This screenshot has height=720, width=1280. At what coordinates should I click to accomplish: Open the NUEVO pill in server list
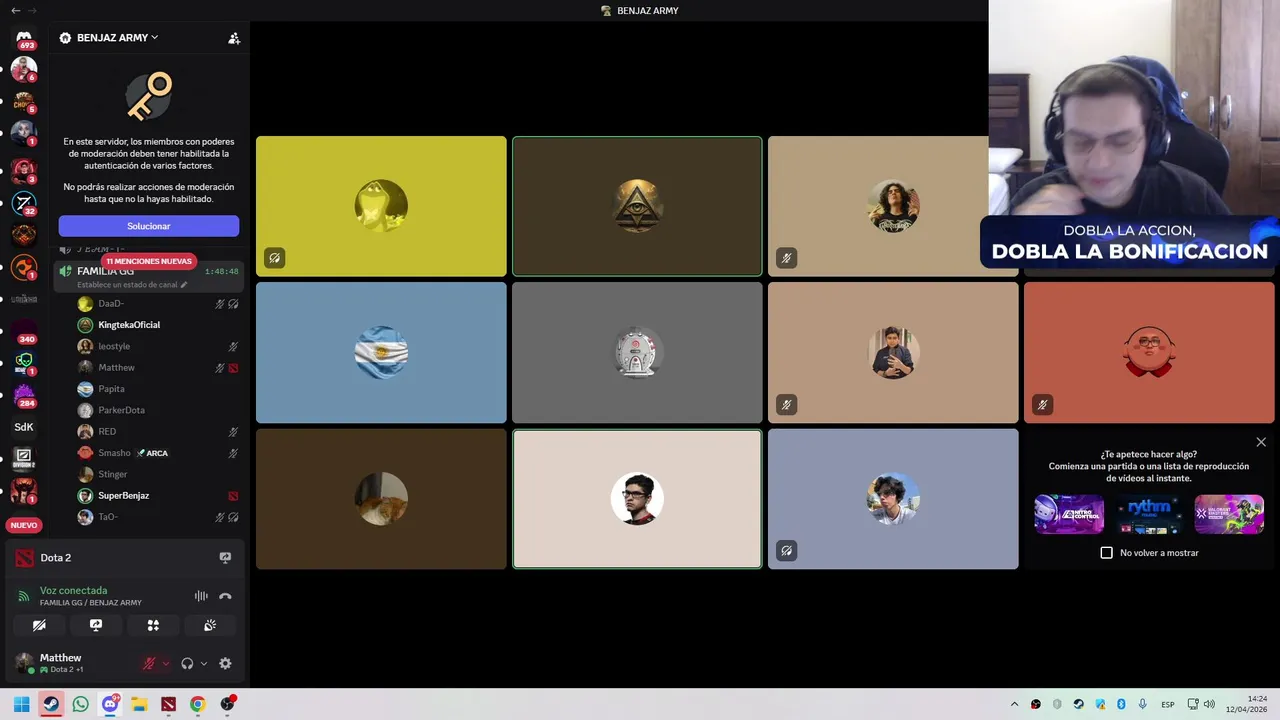point(24,525)
